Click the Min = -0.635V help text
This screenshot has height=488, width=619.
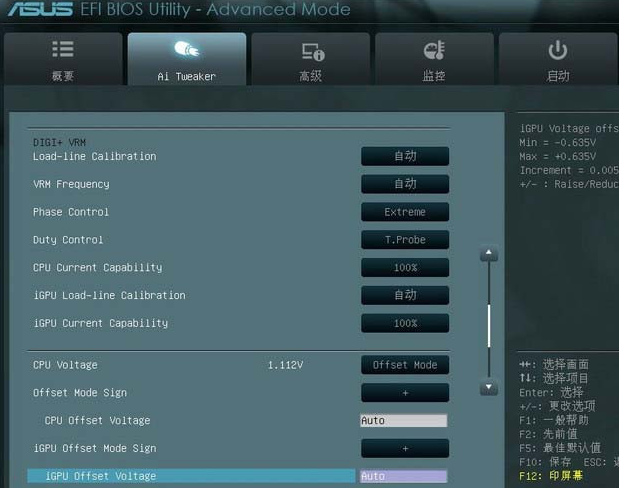(557, 142)
